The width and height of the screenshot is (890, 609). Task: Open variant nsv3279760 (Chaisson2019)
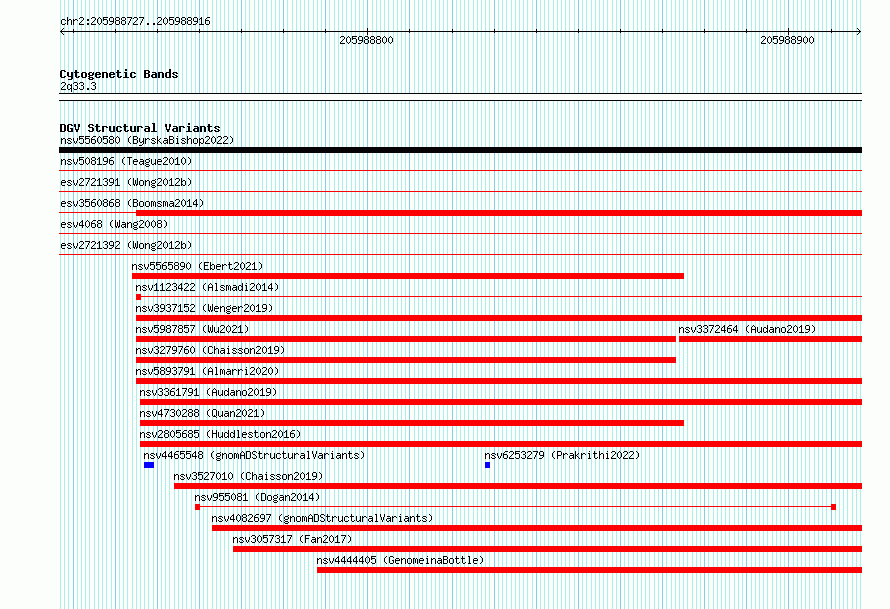(x=210, y=350)
